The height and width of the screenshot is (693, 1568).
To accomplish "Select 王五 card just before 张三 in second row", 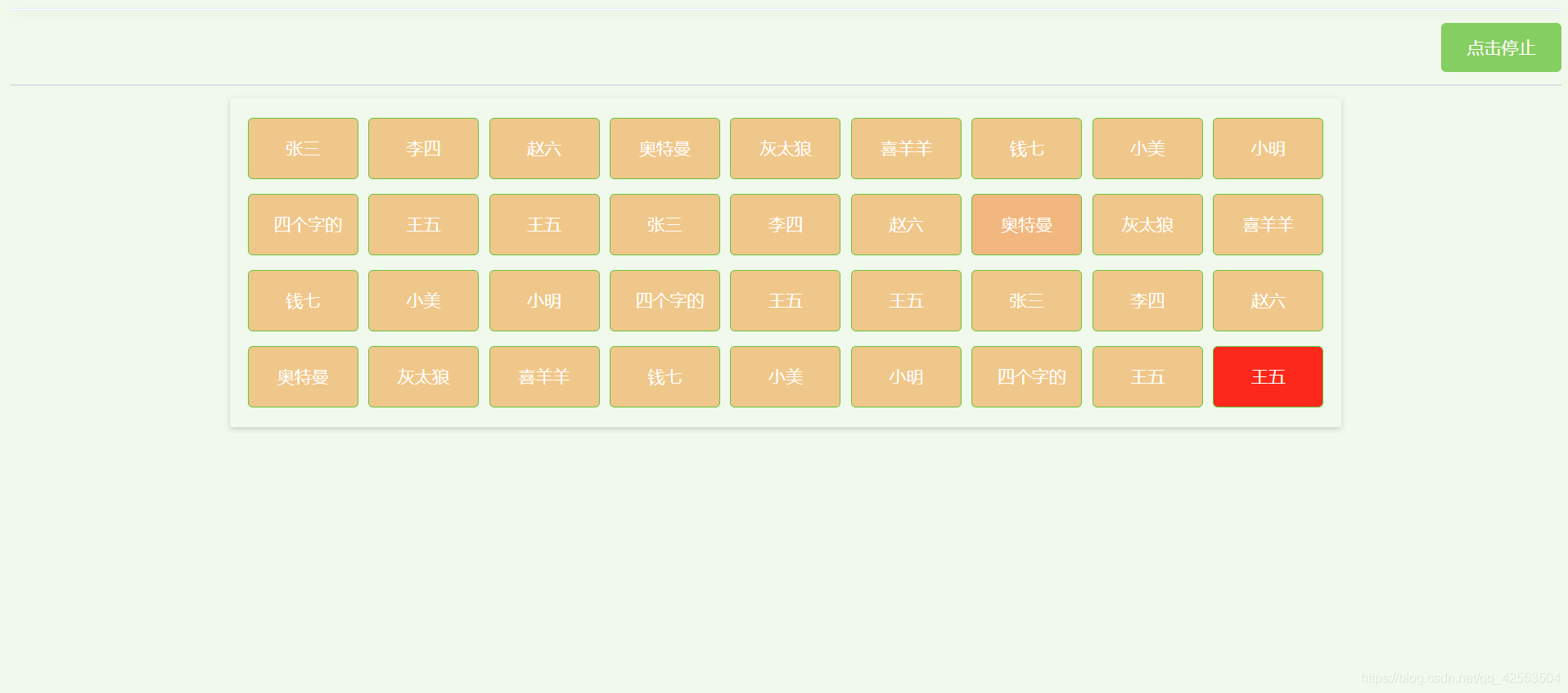I will coord(544,224).
